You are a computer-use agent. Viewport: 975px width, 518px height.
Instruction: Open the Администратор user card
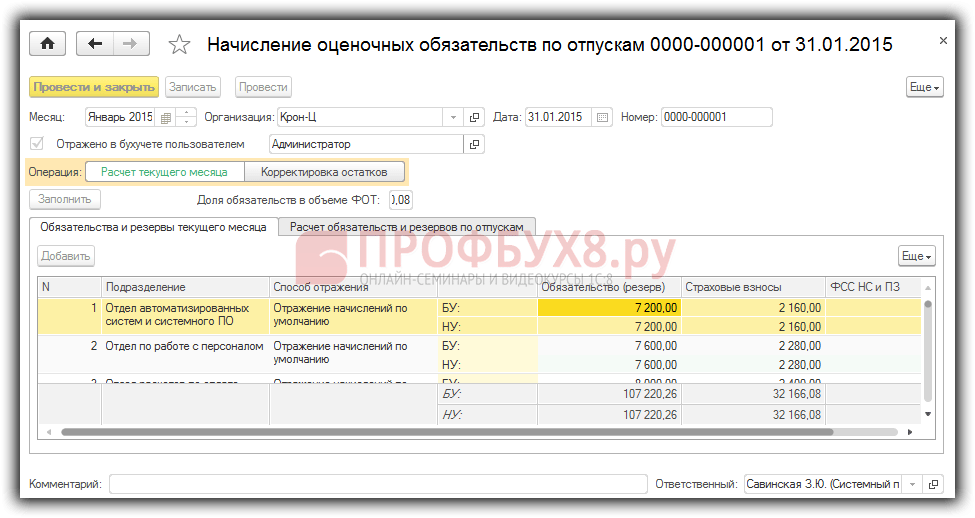point(474,144)
